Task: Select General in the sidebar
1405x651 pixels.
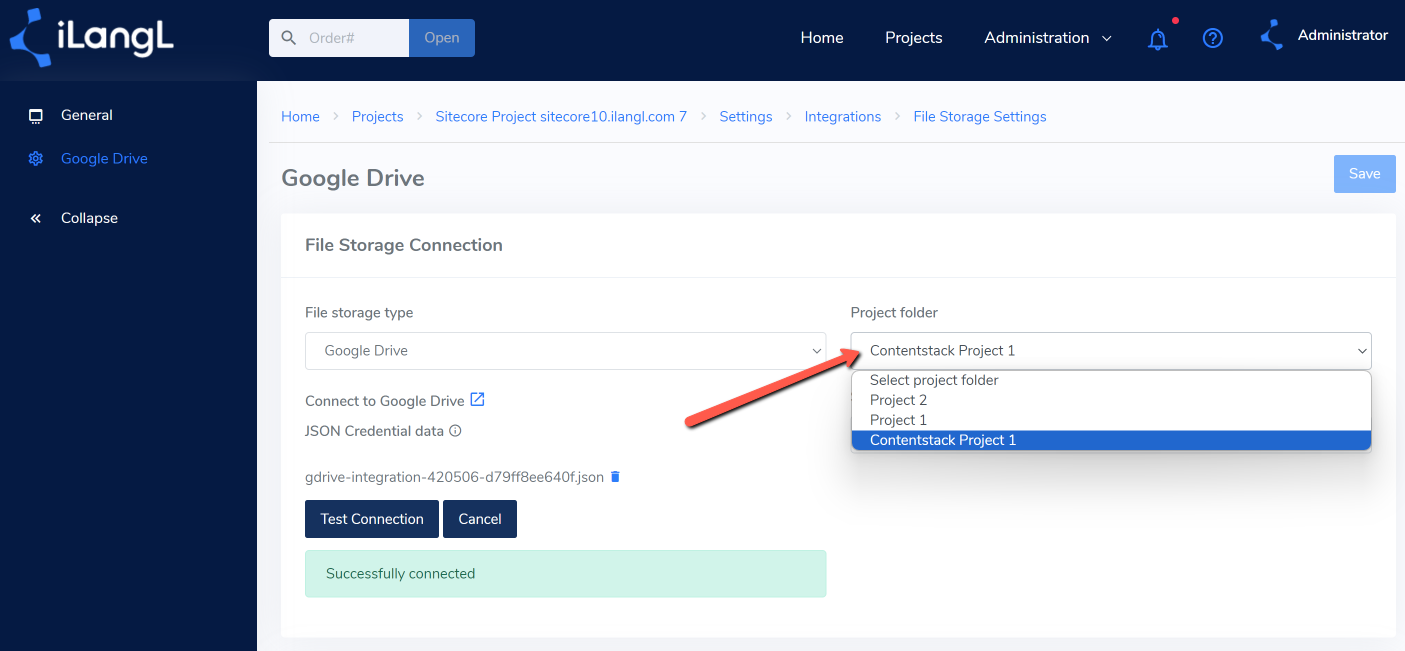Action: tap(87, 115)
